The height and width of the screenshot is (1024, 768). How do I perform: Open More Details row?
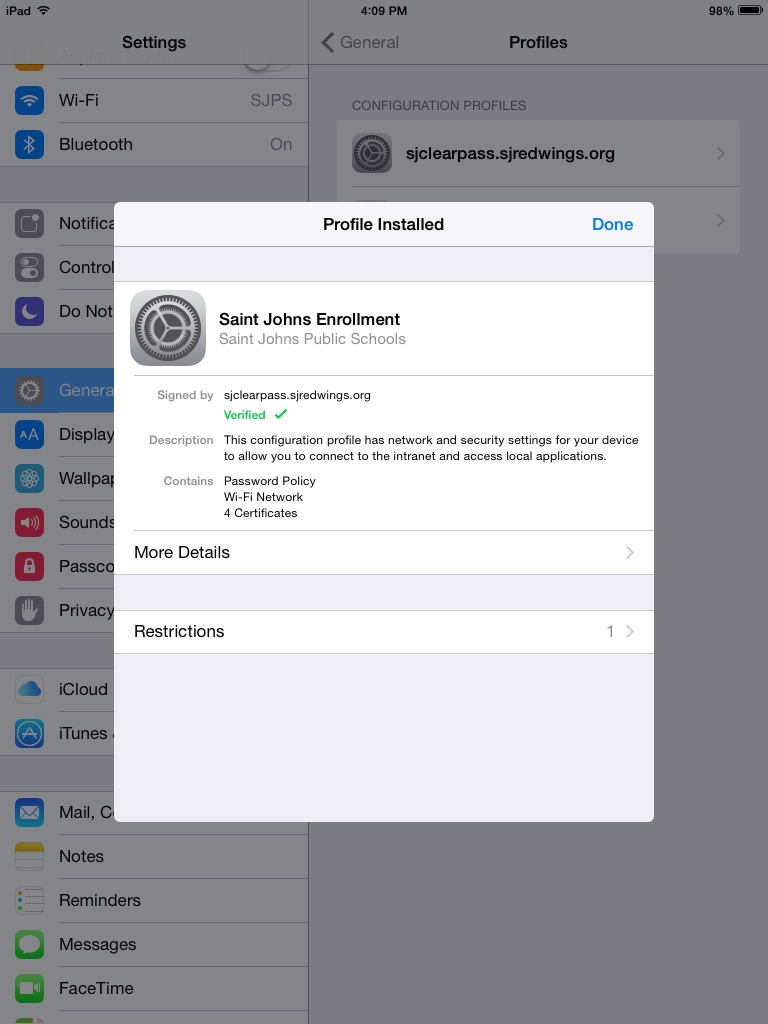coord(384,552)
